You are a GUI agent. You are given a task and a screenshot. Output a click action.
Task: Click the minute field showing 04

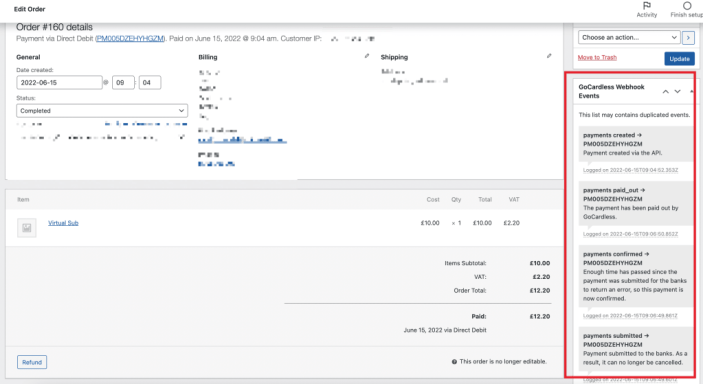150,83
